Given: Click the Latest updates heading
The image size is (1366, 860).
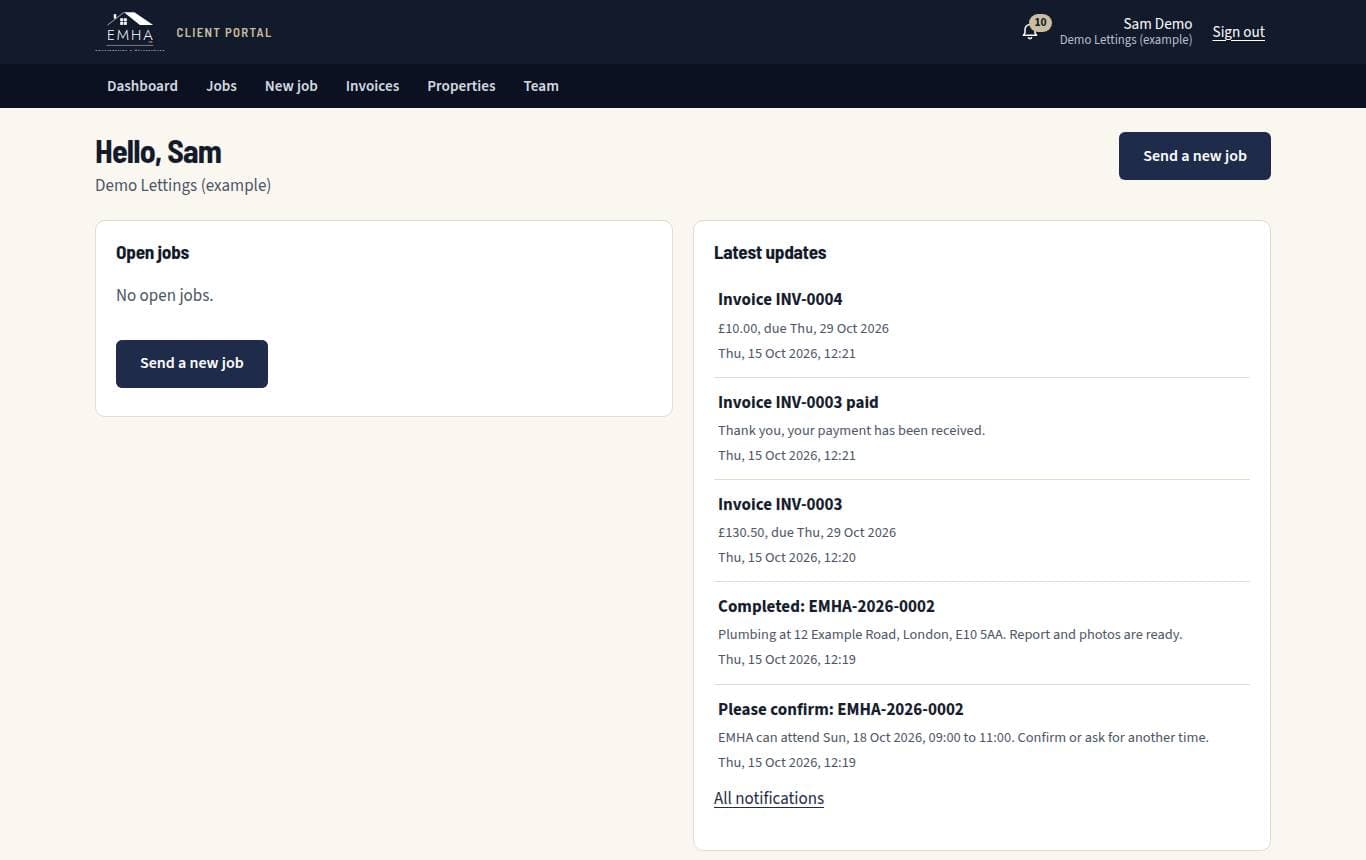Looking at the screenshot, I should pos(770,253).
